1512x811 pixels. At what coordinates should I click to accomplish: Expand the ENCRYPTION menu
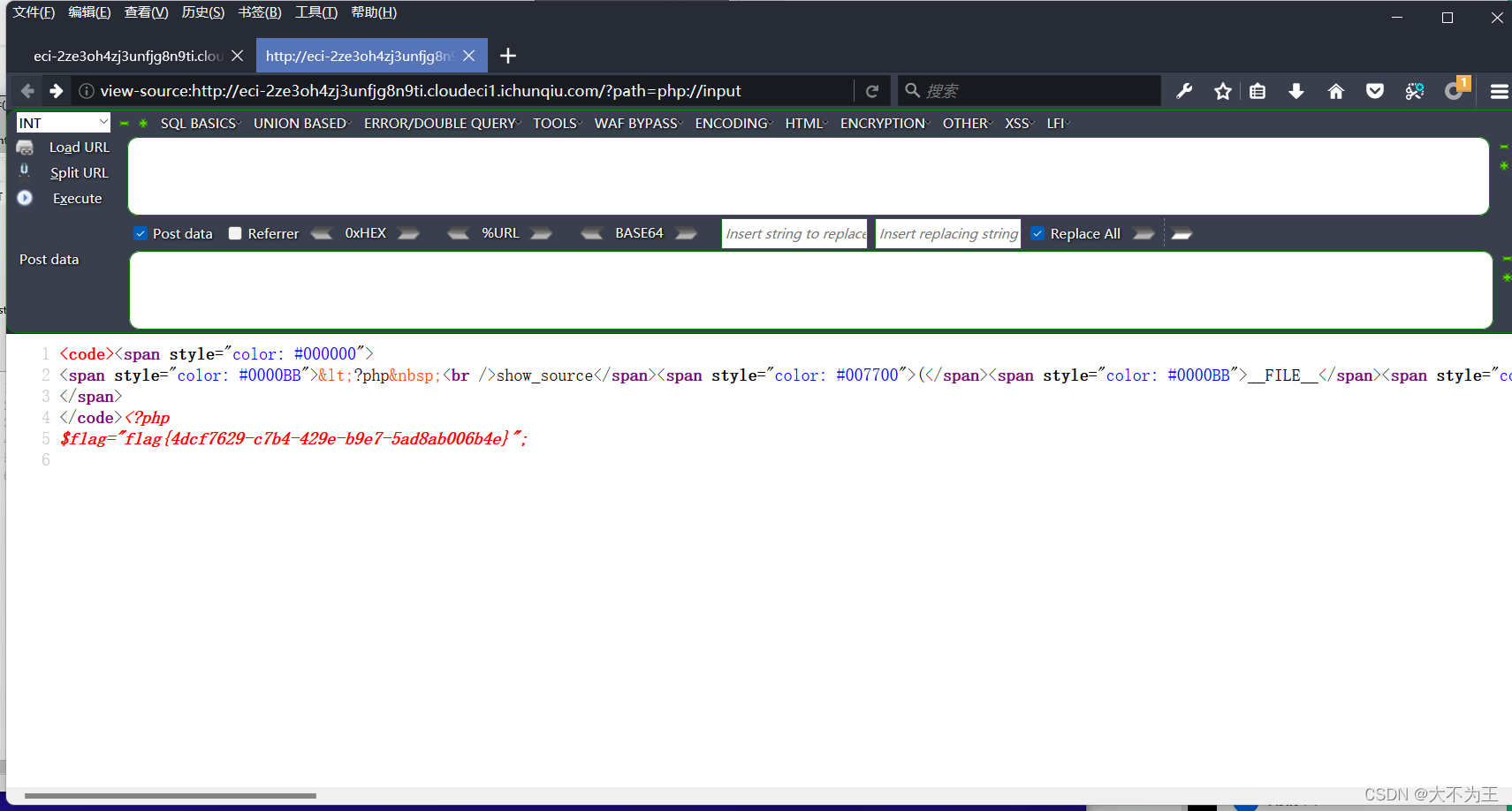point(885,124)
